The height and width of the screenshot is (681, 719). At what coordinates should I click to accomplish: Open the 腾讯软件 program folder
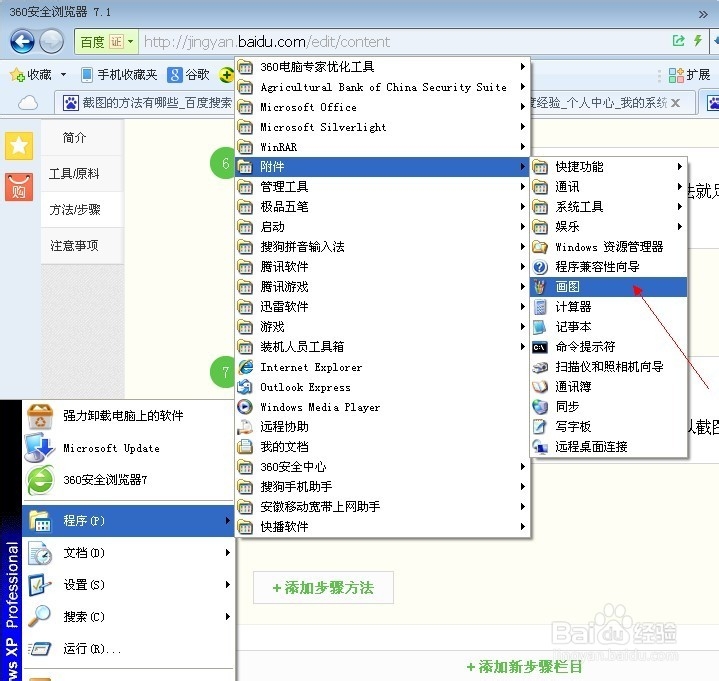382,267
